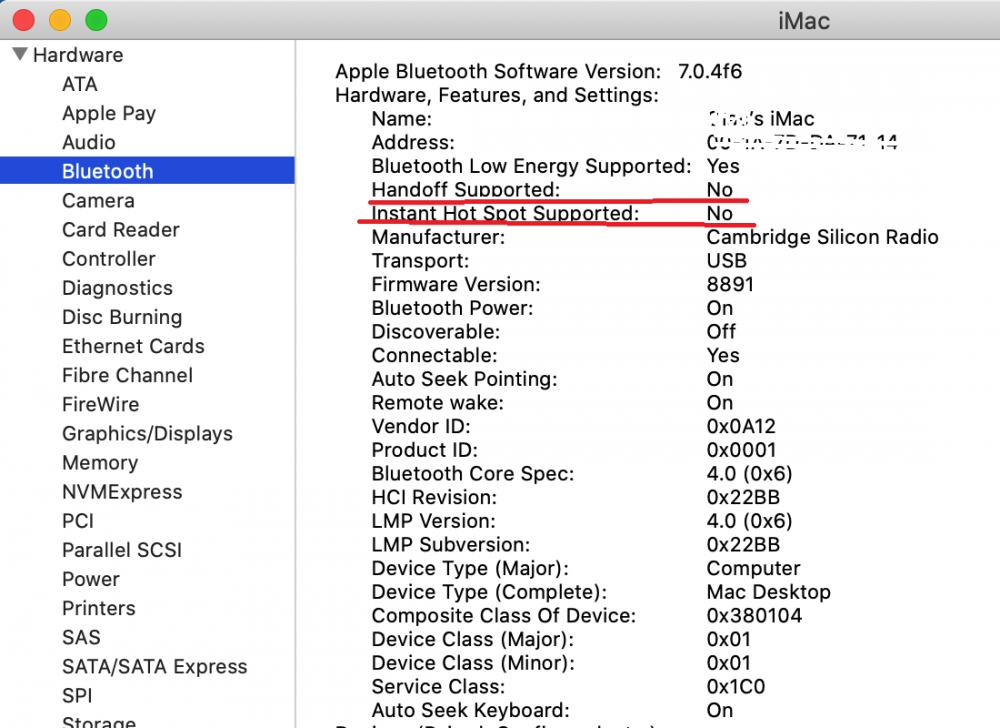1000x728 pixels.
Task: Select SAS in the sidebar
Action: pyautogui.click(x=82, y=637)
